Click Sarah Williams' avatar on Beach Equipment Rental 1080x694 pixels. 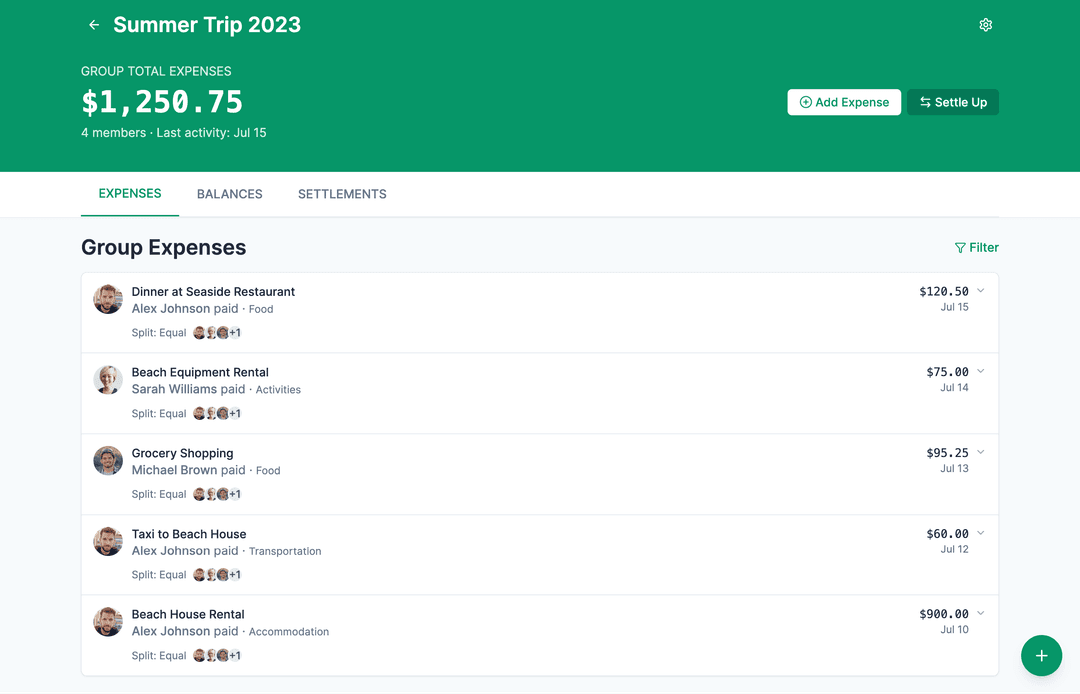point(107,380)
